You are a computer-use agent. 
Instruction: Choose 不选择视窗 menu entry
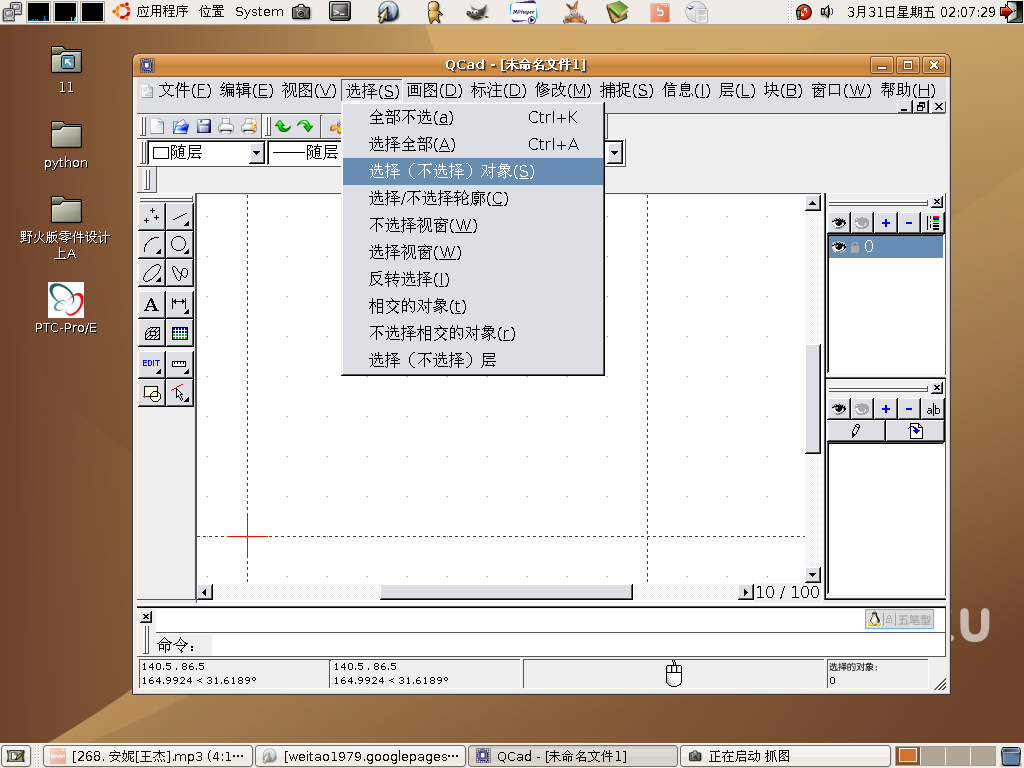pos(473,225)
